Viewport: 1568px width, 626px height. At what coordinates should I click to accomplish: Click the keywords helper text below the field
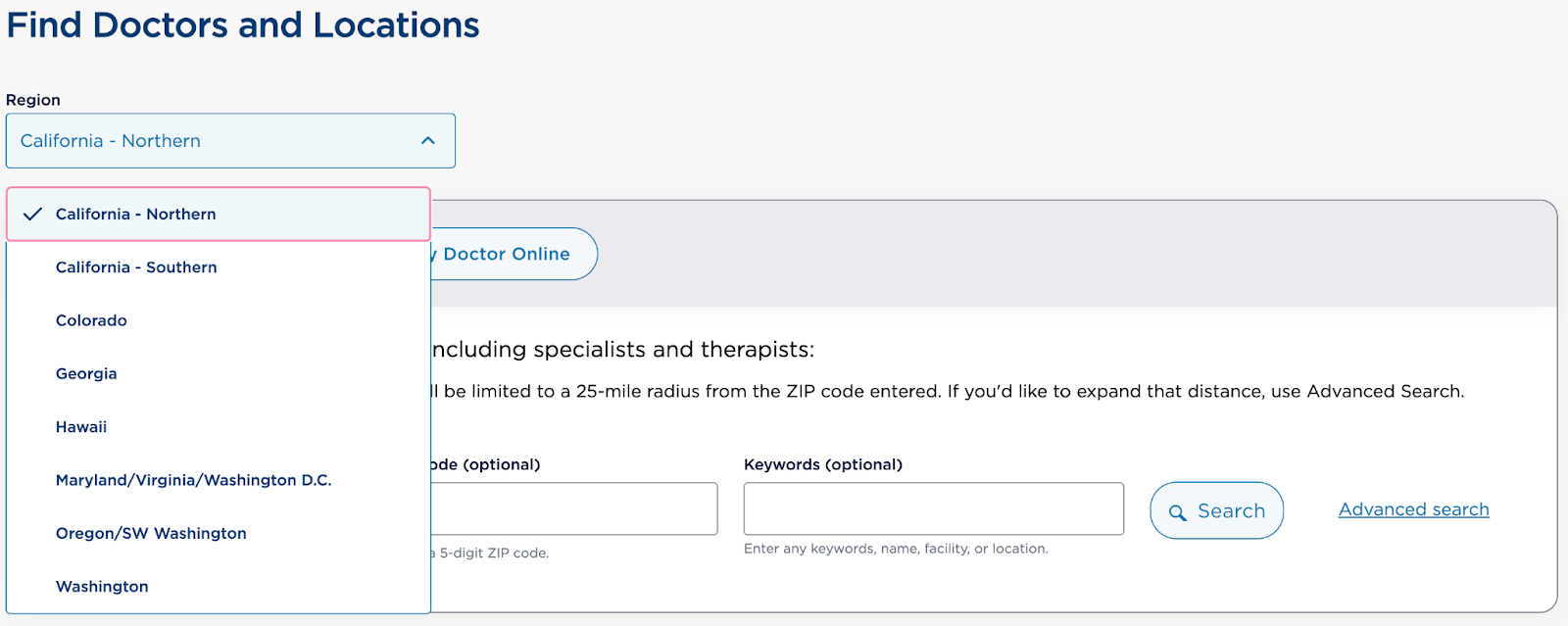point(895,549)
